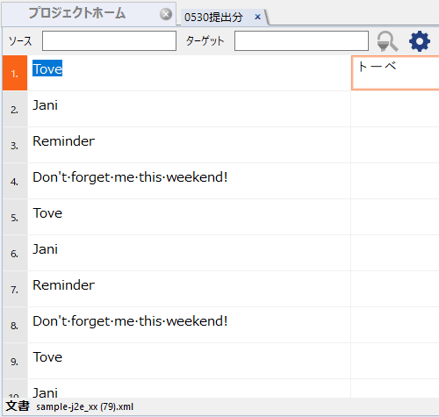The width and height of the screenshot is (439, 417).
Task: Click row number 8 header
Action: pos(15,325)
